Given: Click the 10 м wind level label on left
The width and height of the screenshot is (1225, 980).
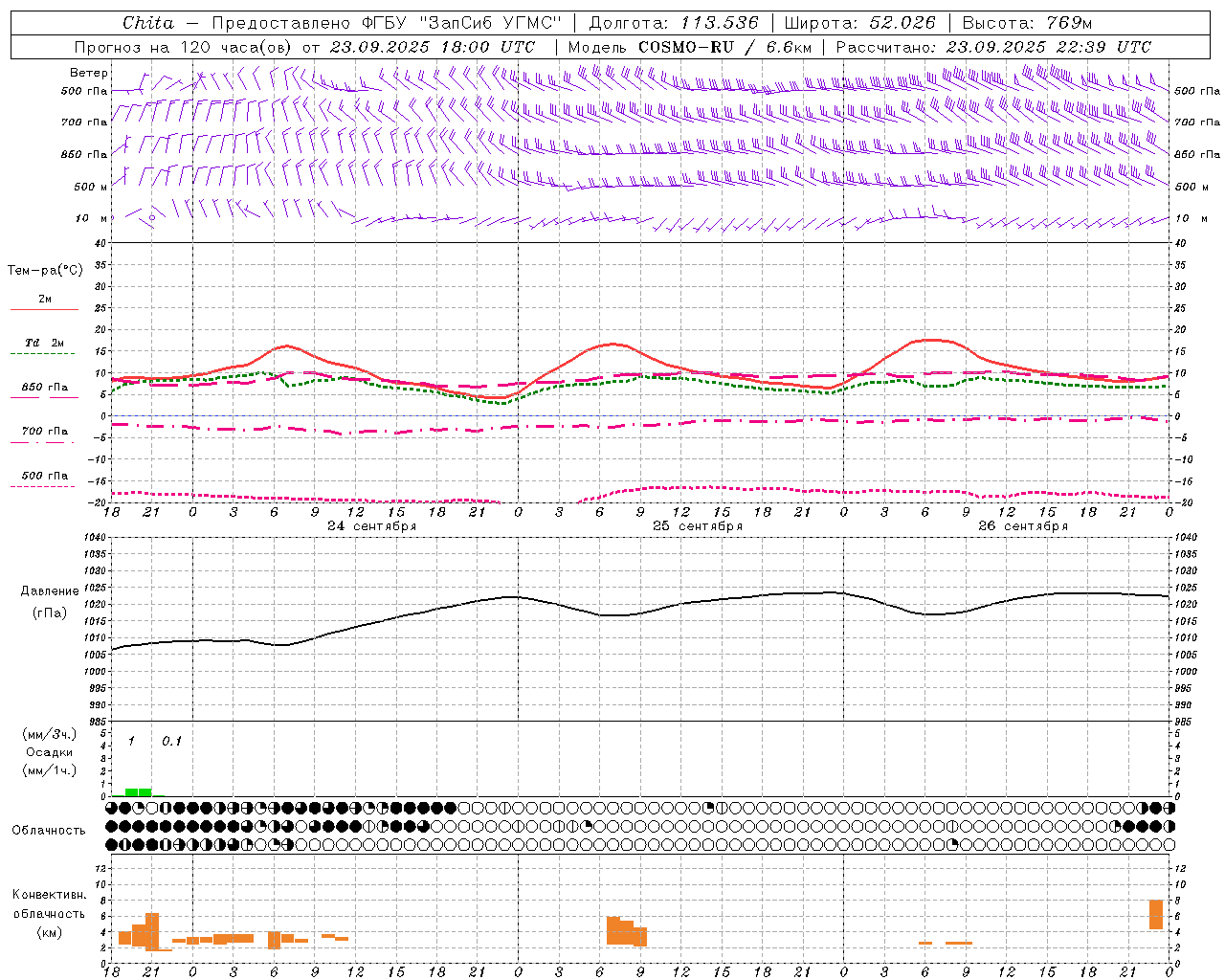Looking at the screenshot, I should coord(91,218).
